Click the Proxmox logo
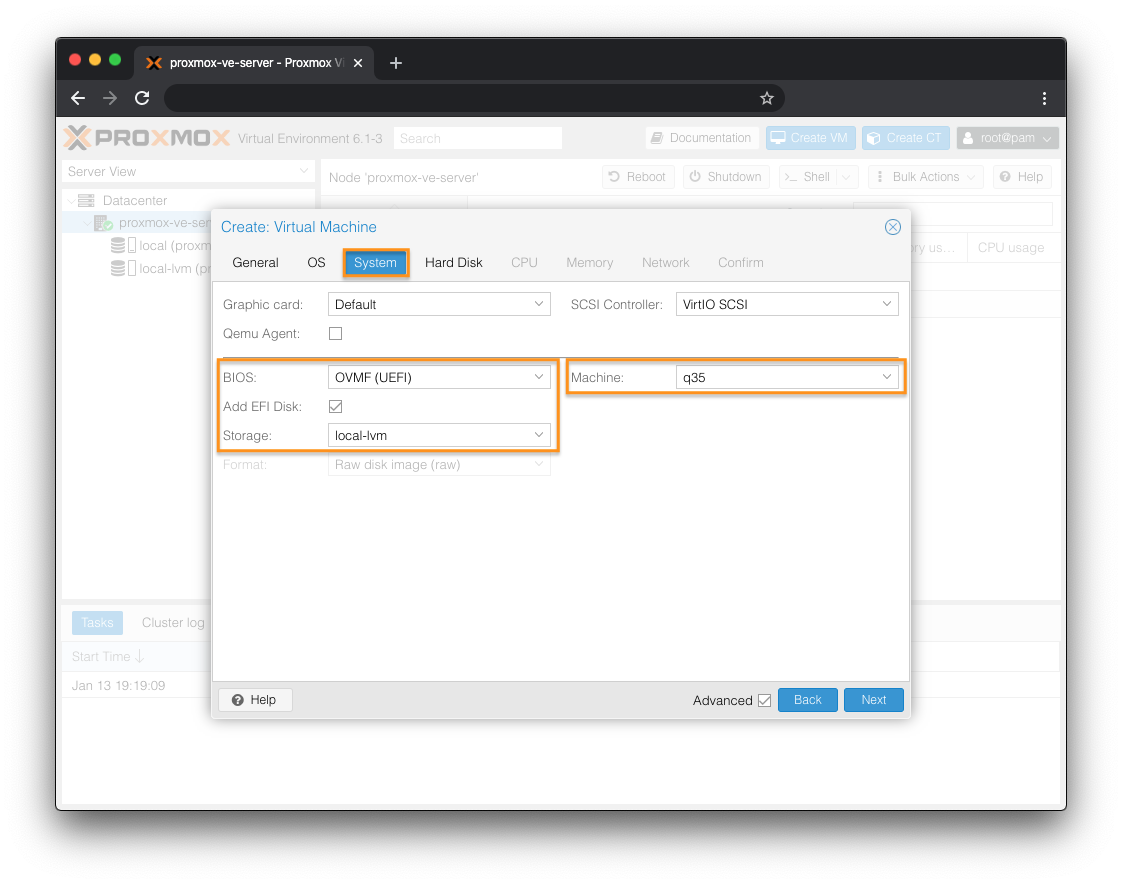 click(147, 137)
